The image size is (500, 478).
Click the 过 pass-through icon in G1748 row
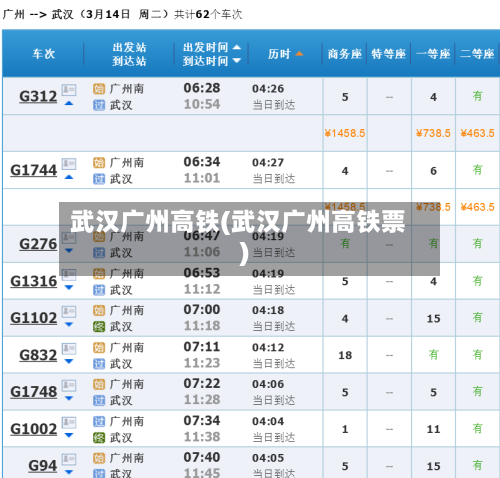tap(99, 400)
